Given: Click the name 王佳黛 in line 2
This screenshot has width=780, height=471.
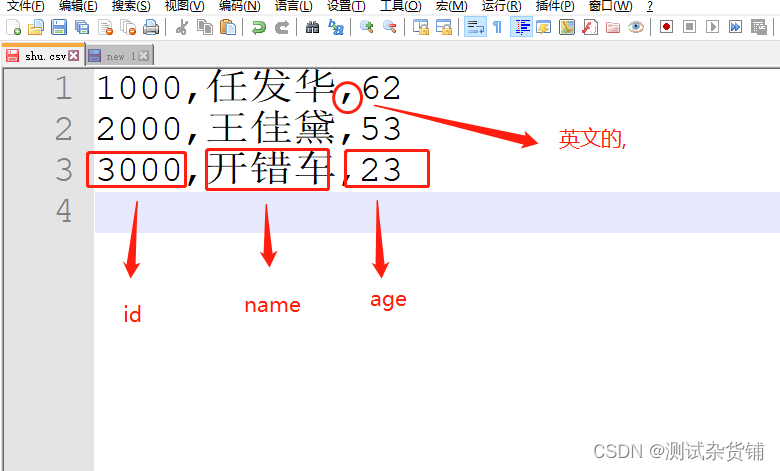Looking at the screenshot, I should (x=270, y=127).
